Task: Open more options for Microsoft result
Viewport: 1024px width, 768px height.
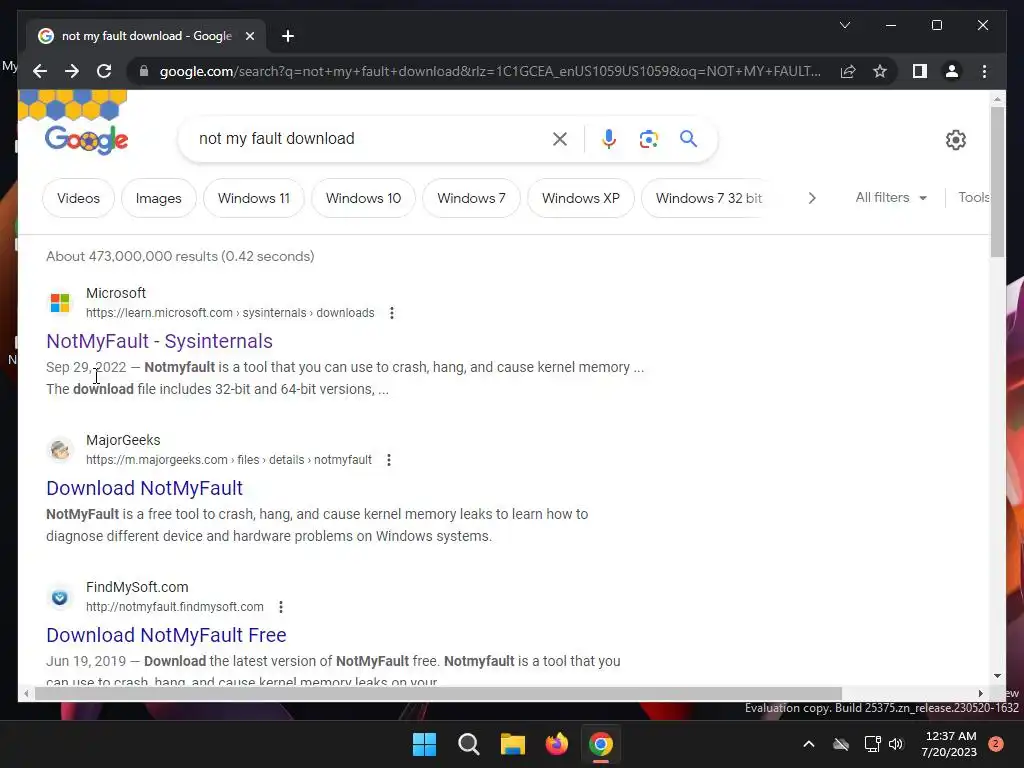Action: [x=391, y=313]
